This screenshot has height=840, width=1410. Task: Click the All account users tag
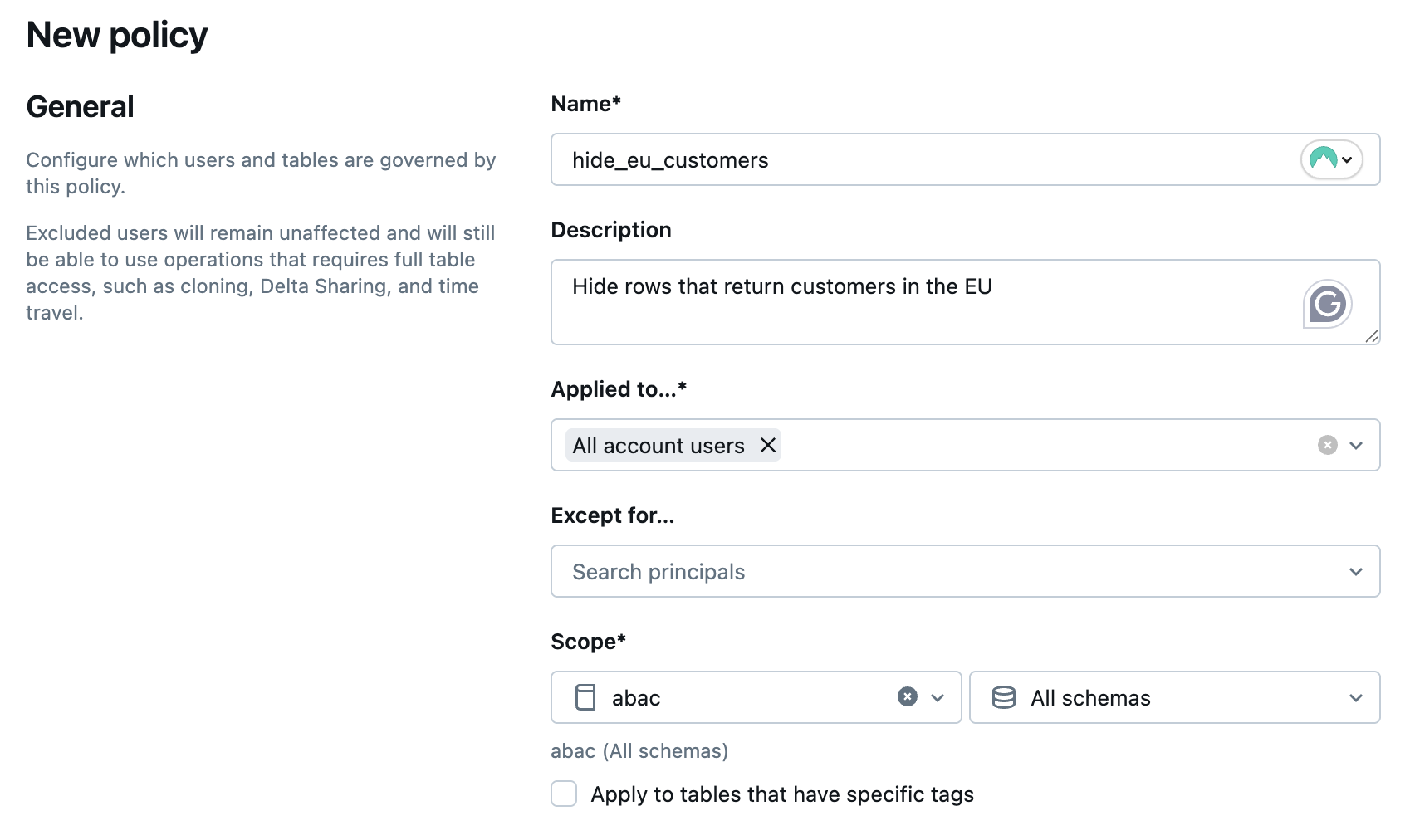click(x=658, y=446)
